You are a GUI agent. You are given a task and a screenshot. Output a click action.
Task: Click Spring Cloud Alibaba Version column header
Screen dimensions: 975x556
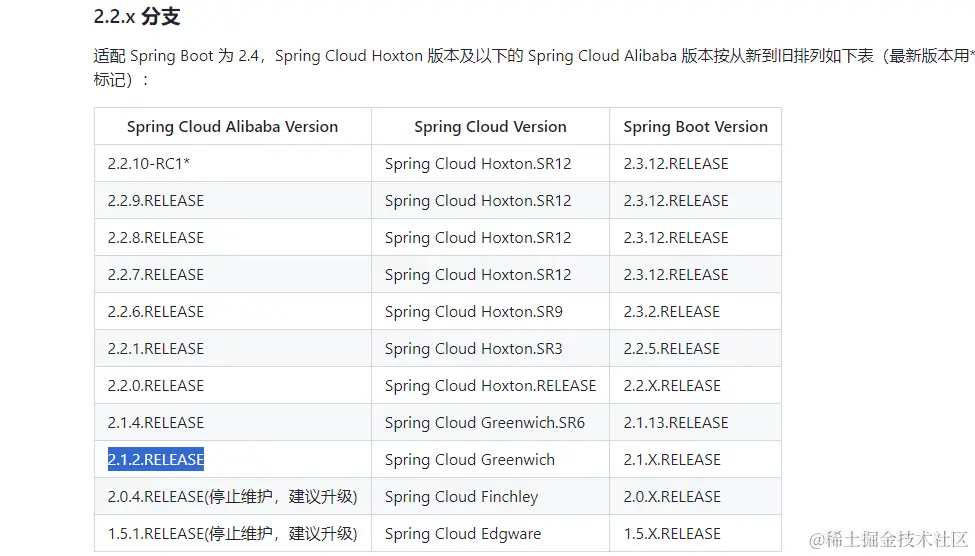pyautogui.click(x=232, y=127)
